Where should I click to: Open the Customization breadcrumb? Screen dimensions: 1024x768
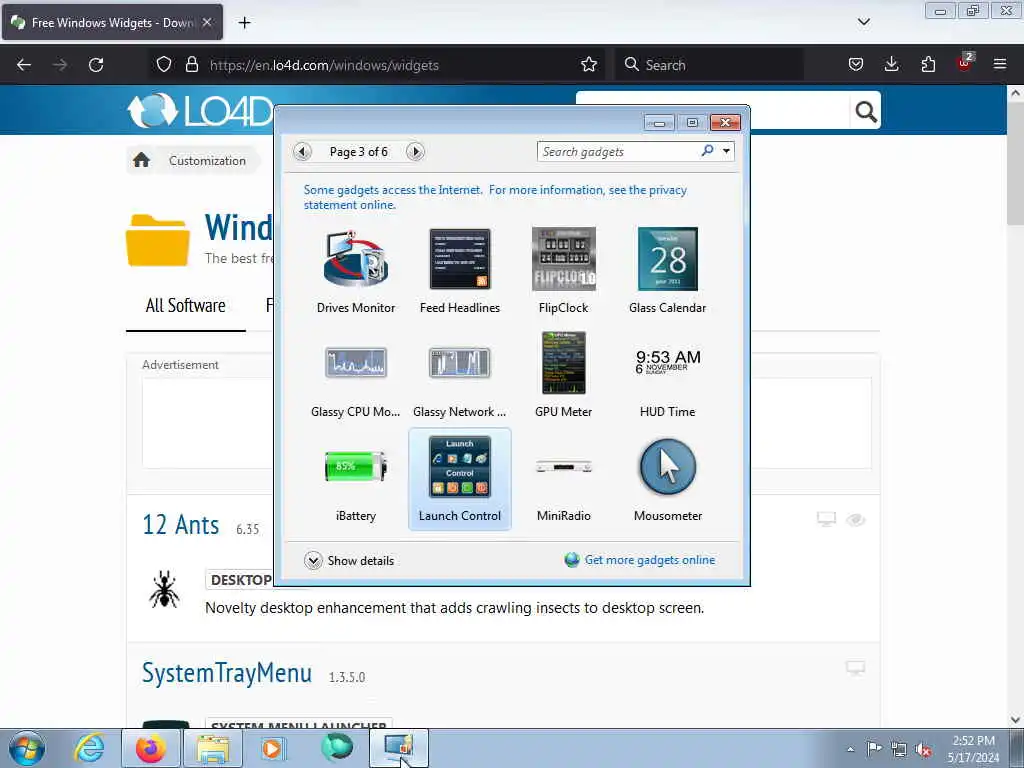coord(207,161)
